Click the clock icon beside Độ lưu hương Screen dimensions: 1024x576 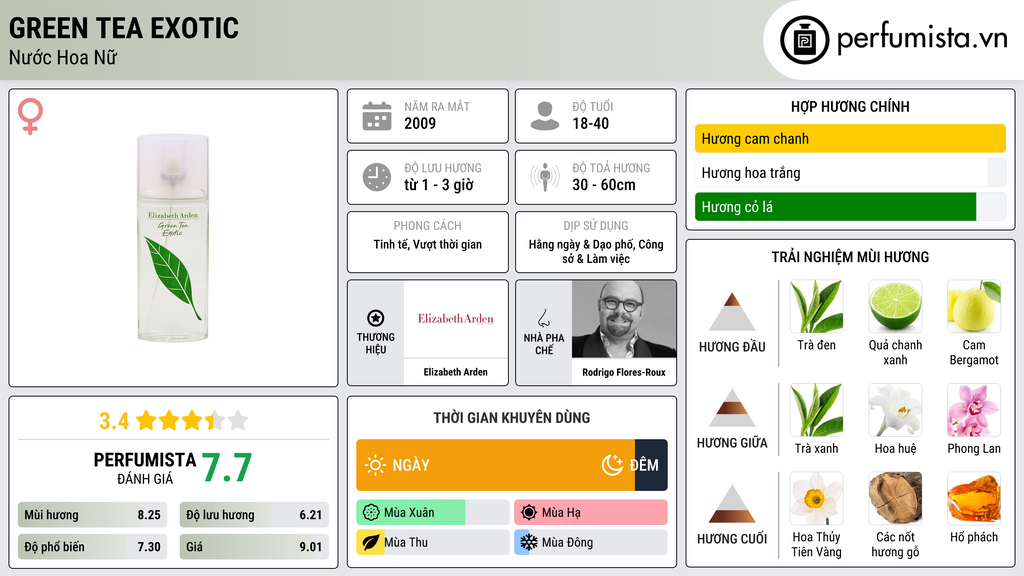tap(377, 177)
